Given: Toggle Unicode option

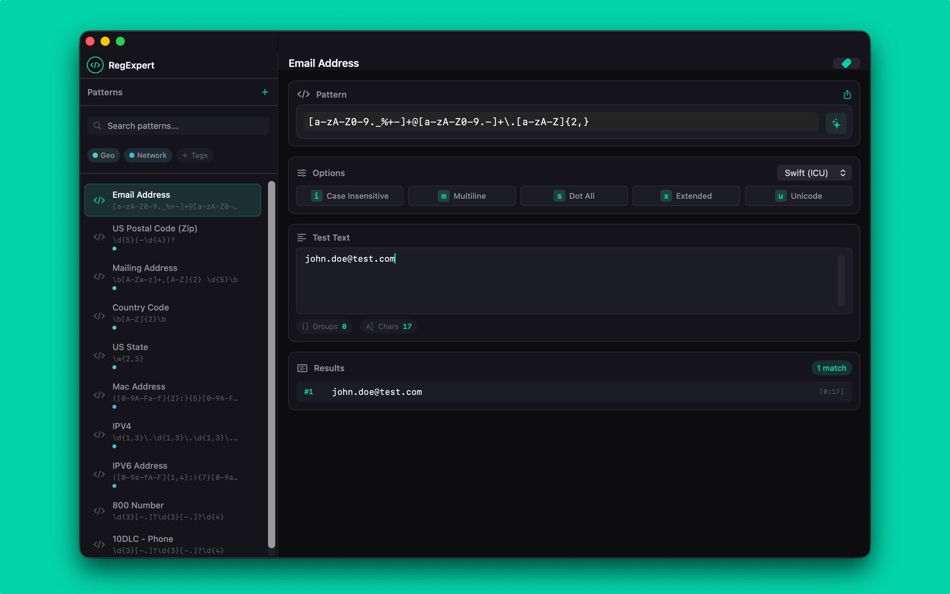Looking at the screenshot, I should point(799,196).
